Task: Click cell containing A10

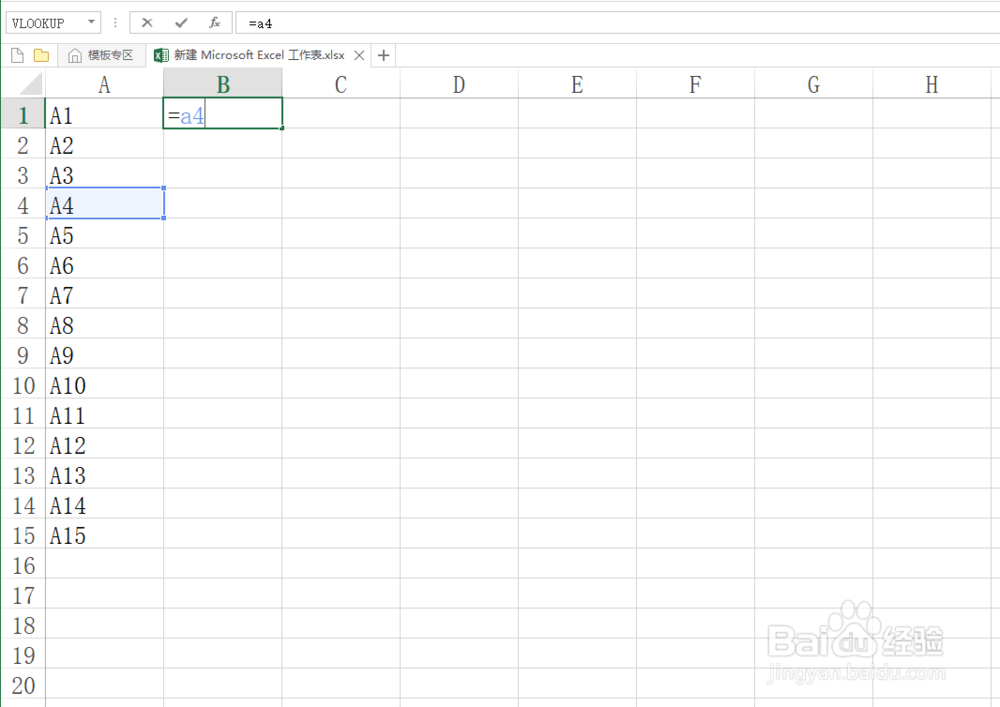Action: tap(105, 385)
